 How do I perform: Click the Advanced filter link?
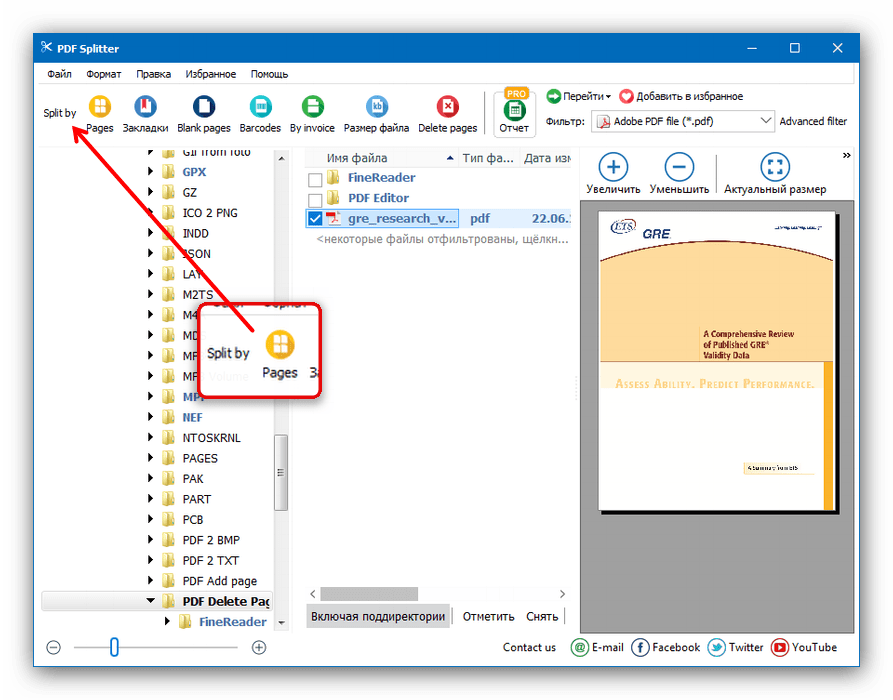[813, 121]
